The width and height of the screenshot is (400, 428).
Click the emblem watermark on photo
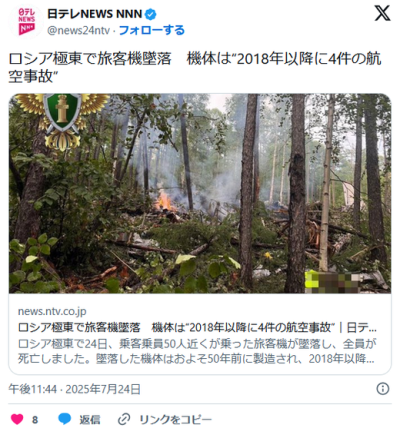click(x=62, y=121)
